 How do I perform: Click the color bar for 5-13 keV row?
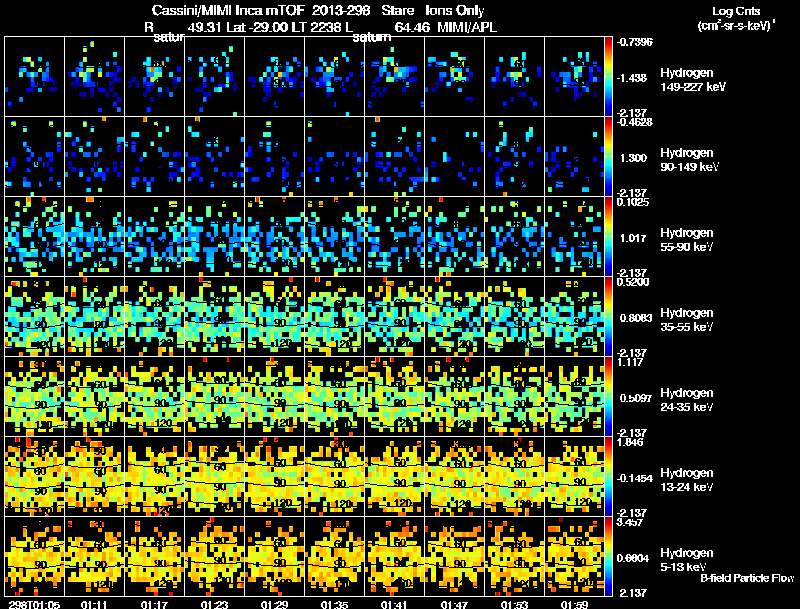click(x=608, y=556)
